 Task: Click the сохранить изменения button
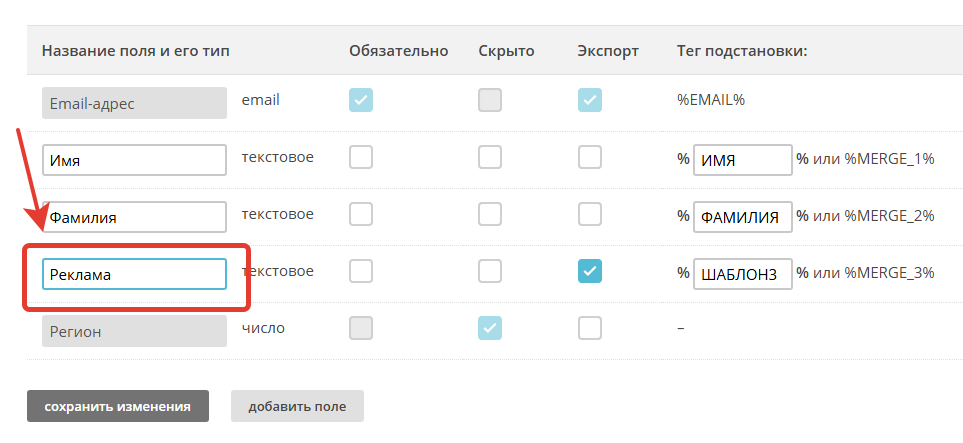tap(118, 406)
